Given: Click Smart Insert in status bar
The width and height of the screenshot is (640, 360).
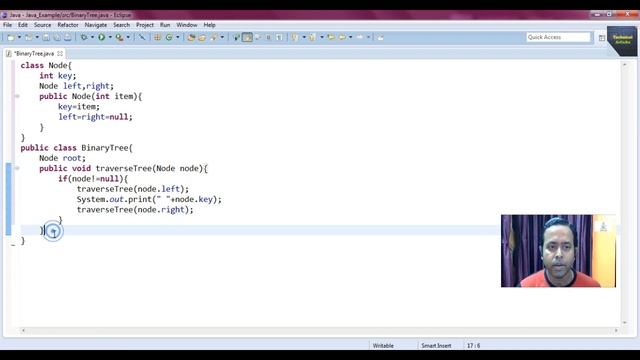Looking at the screenshot, I should 436,346.
